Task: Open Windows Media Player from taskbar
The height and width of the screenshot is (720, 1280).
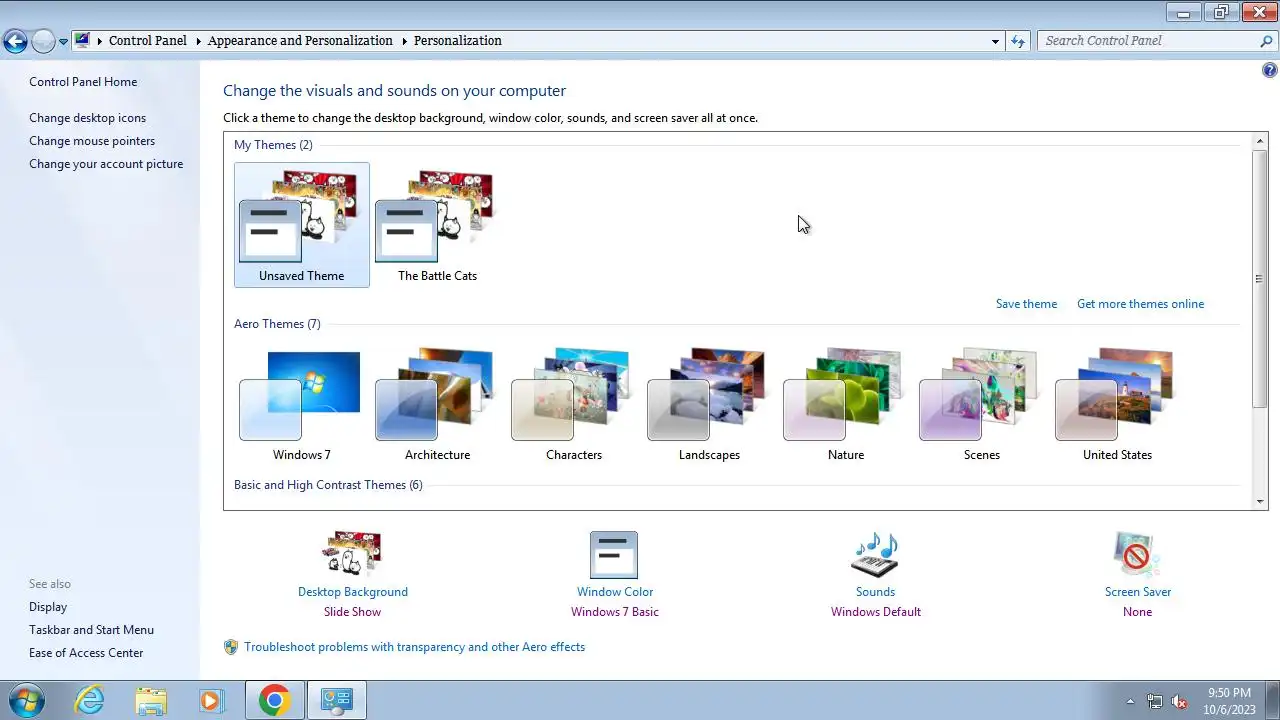Action: click(x=211, y=700)
